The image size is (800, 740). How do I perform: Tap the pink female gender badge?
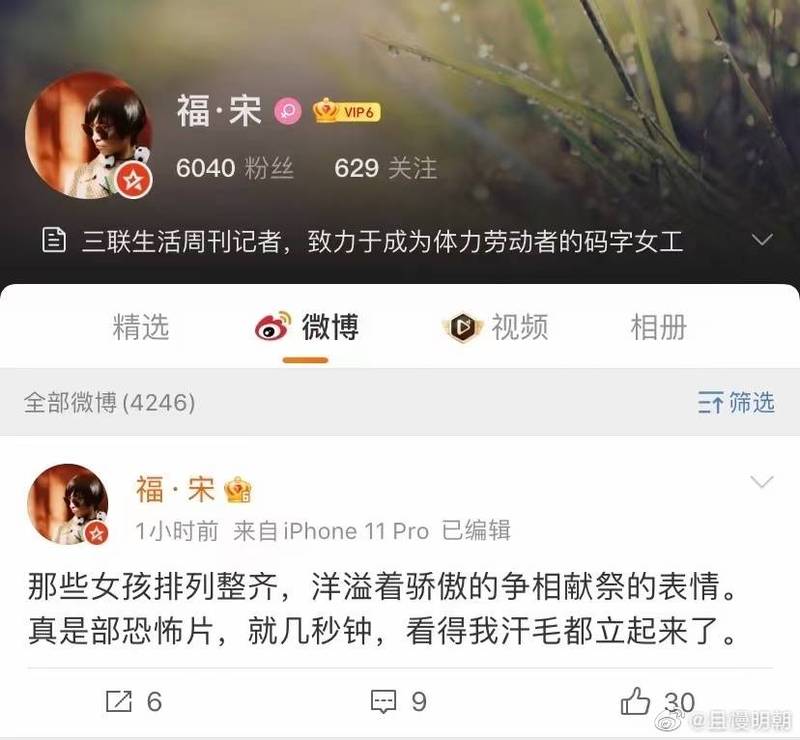pyautogui.click(x=288, y=111)
